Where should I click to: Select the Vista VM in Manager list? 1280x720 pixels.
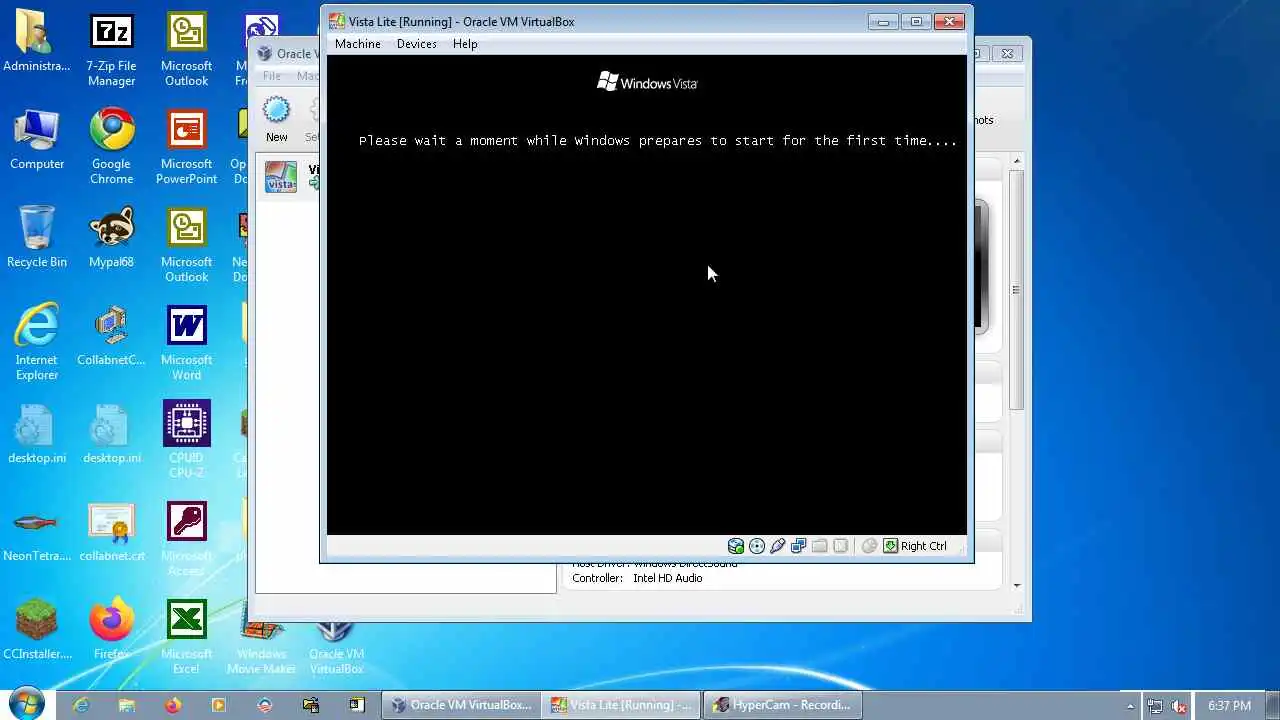[x=290, y=177]
